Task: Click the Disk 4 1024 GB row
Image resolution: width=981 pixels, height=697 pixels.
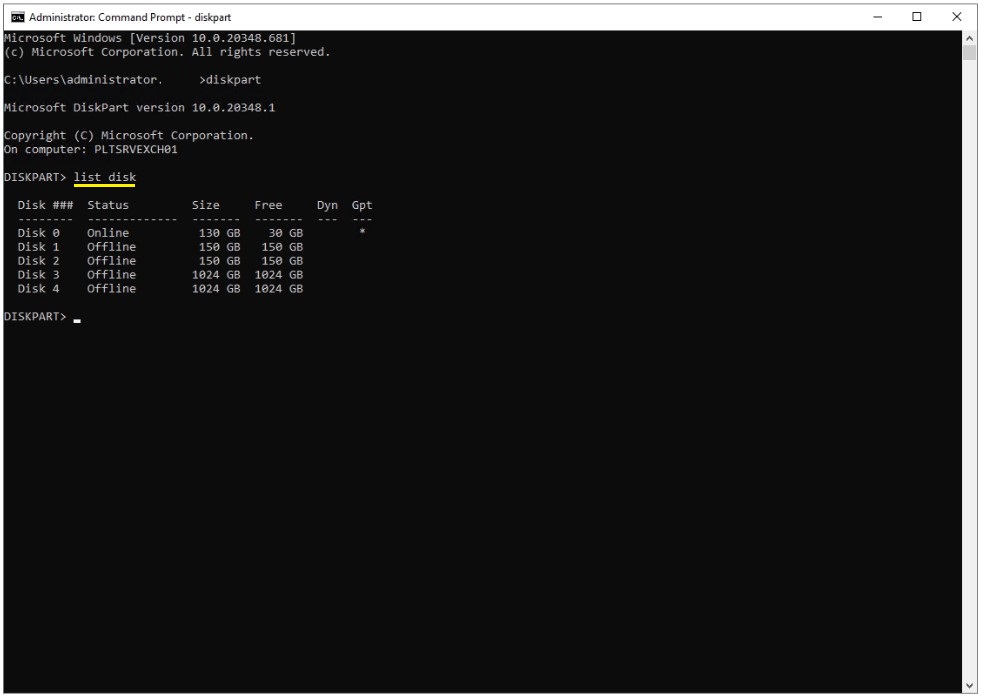Action: click(x=160, y=288)
